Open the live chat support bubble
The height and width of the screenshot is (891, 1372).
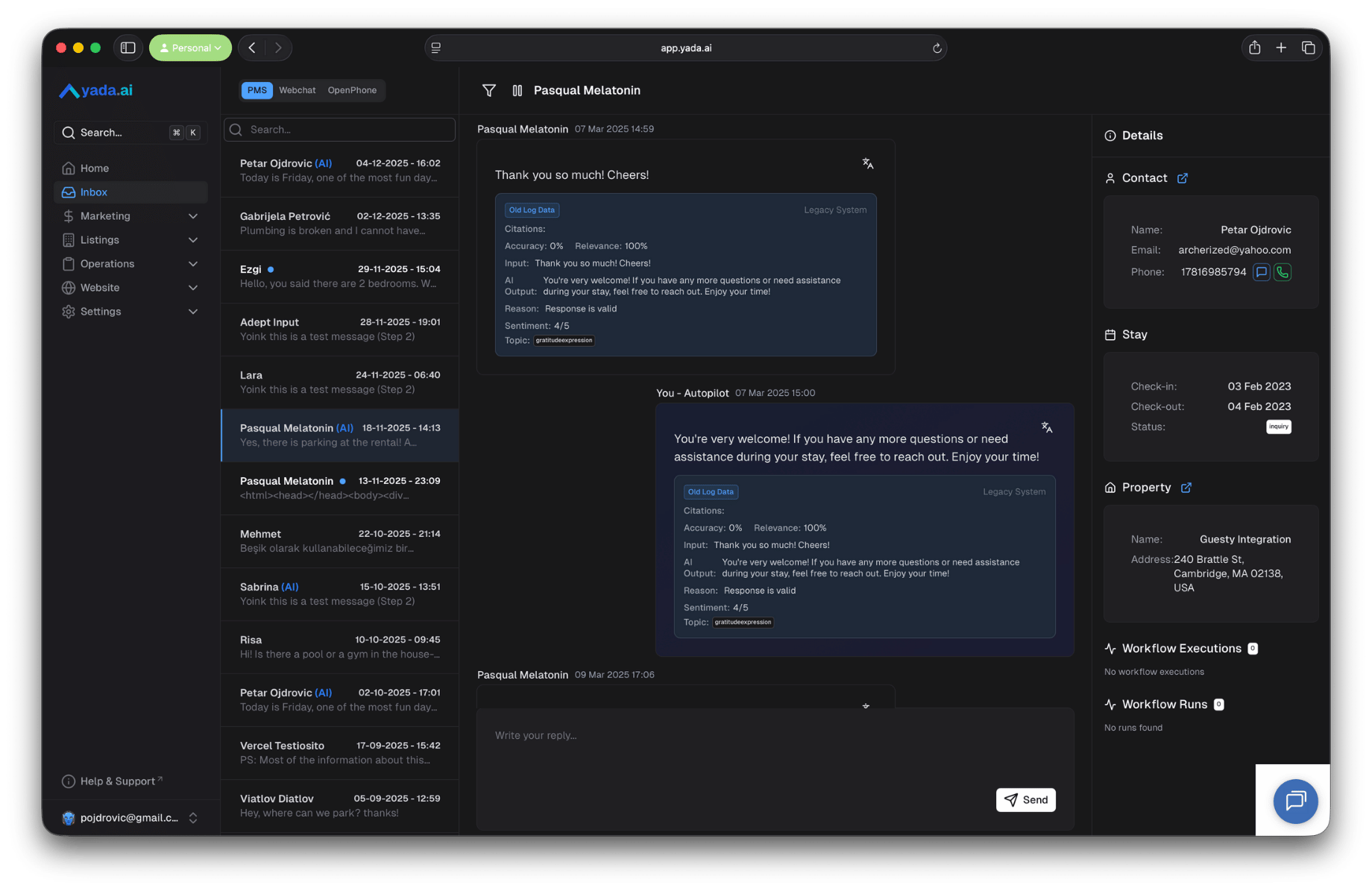(x=1295, y=801)
